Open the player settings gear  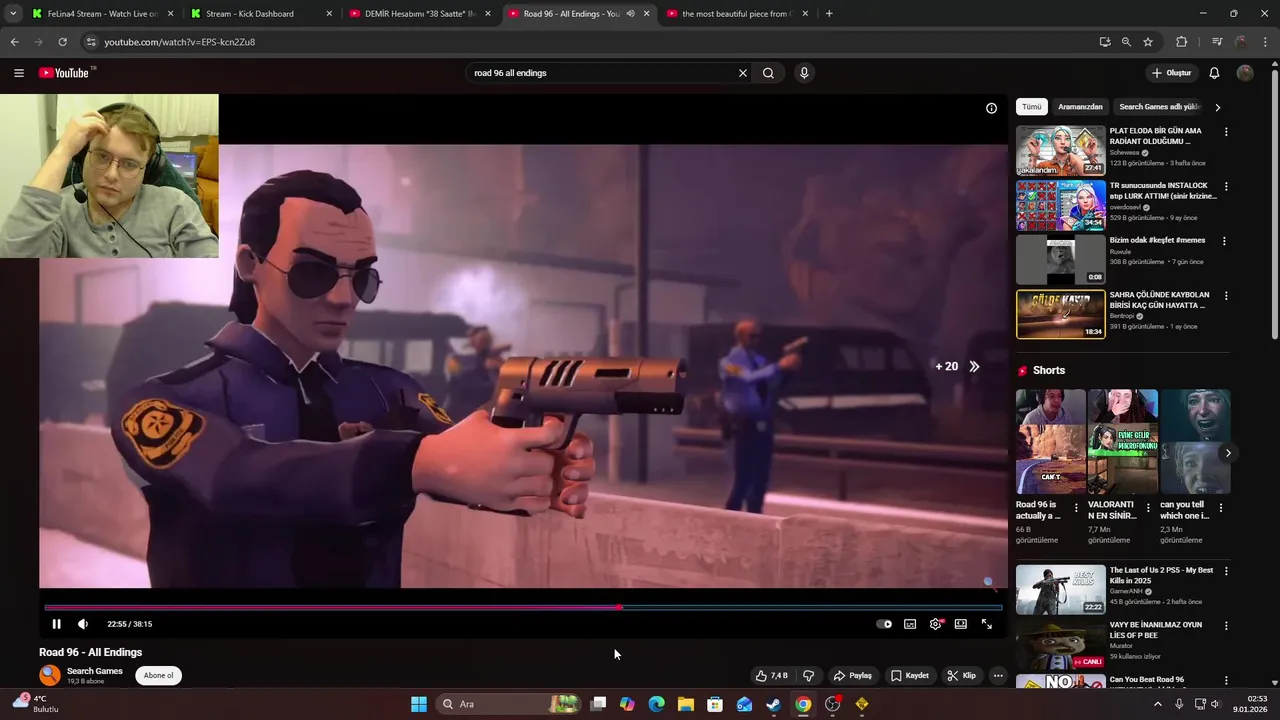coord(936,624)
